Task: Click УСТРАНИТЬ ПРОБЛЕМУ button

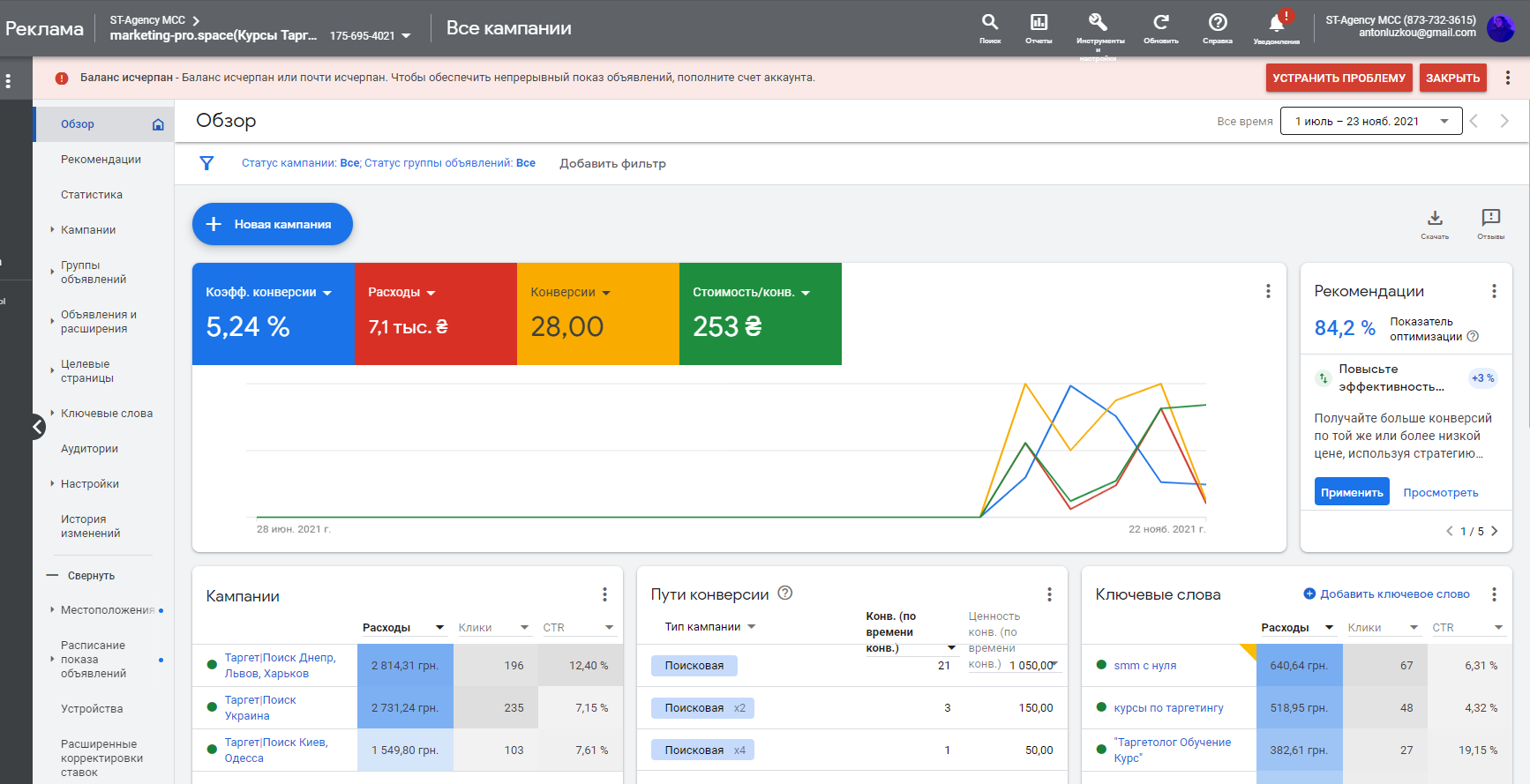Action: coord(1338,78)
